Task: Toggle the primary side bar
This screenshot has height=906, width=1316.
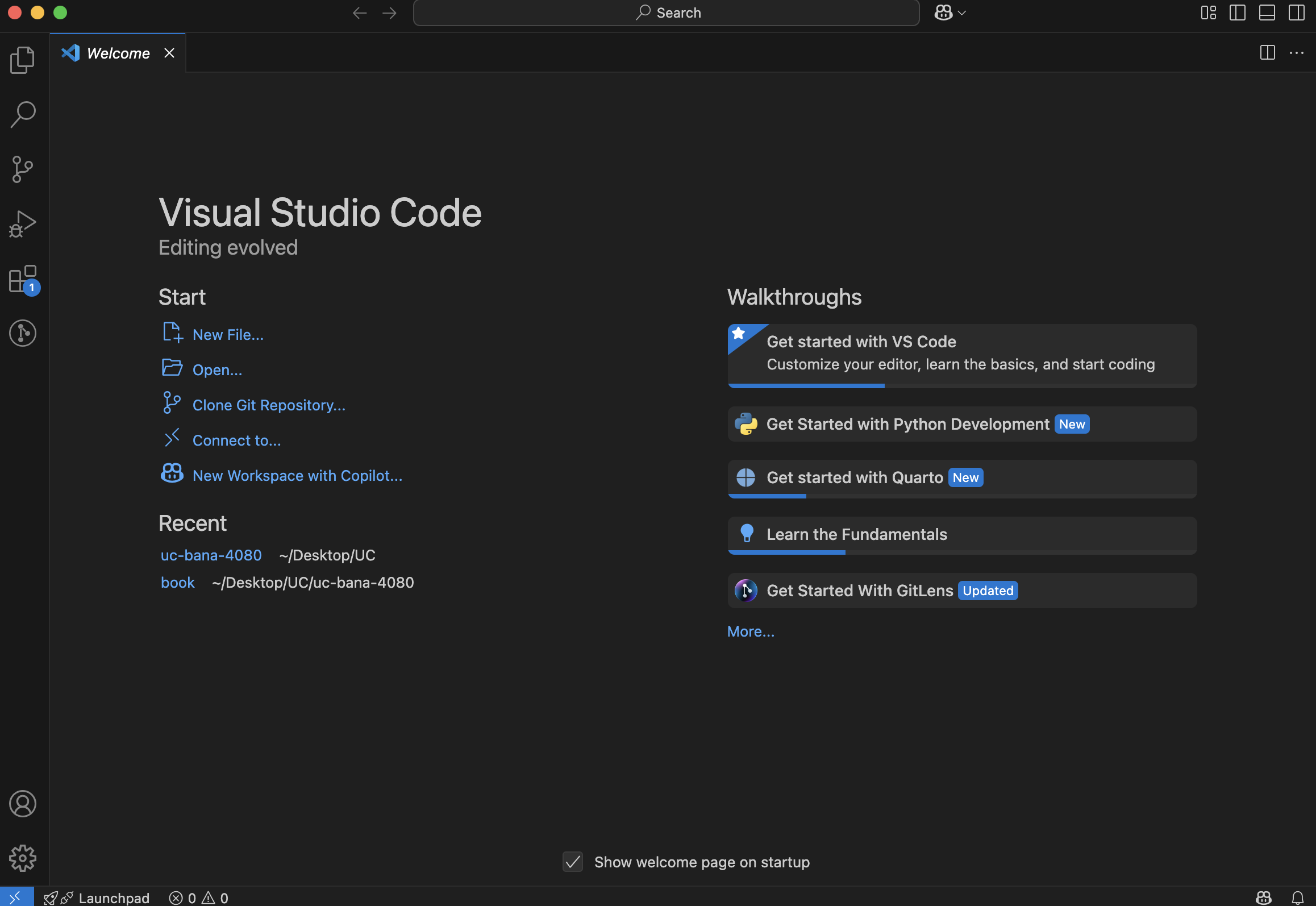Action: [x=1238, y=13]
